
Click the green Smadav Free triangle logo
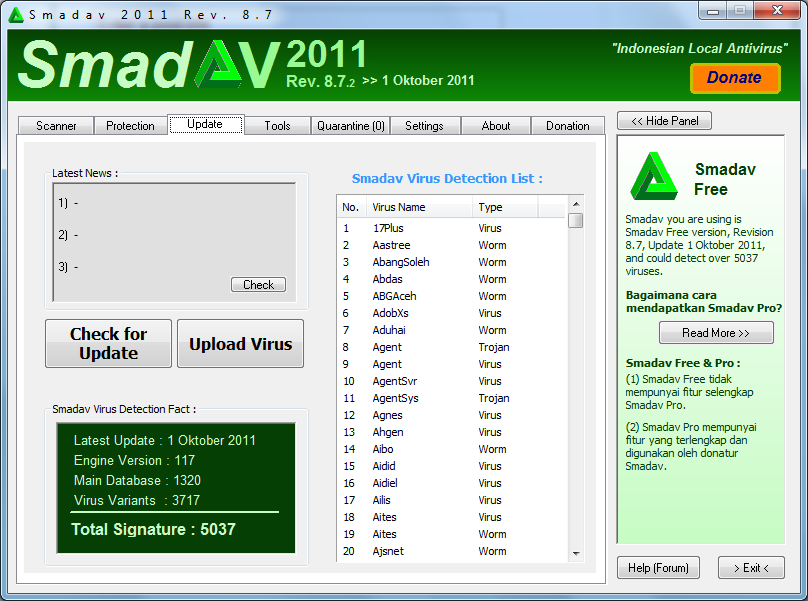(654, 178)
